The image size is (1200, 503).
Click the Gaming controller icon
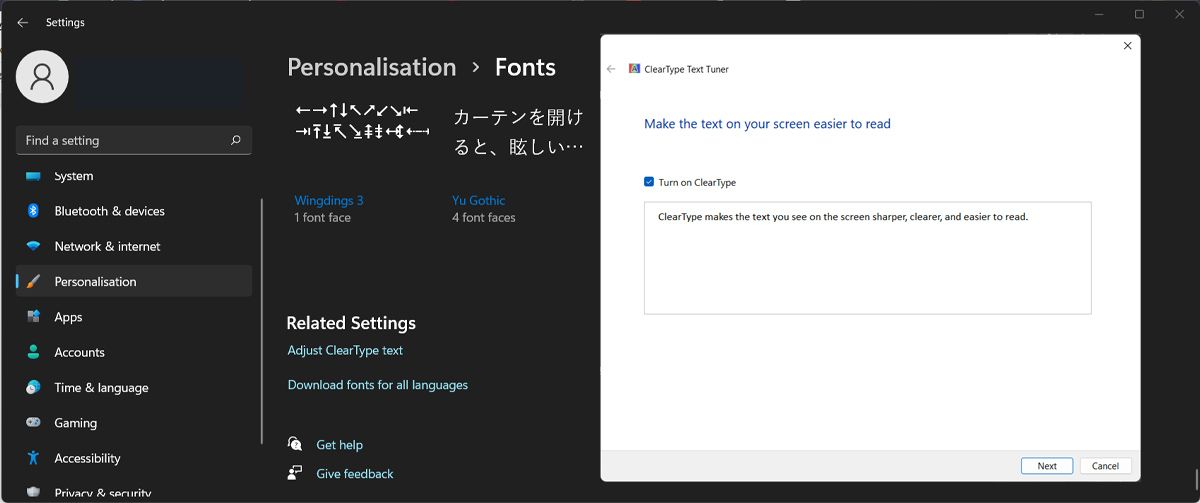pos(33,423)
